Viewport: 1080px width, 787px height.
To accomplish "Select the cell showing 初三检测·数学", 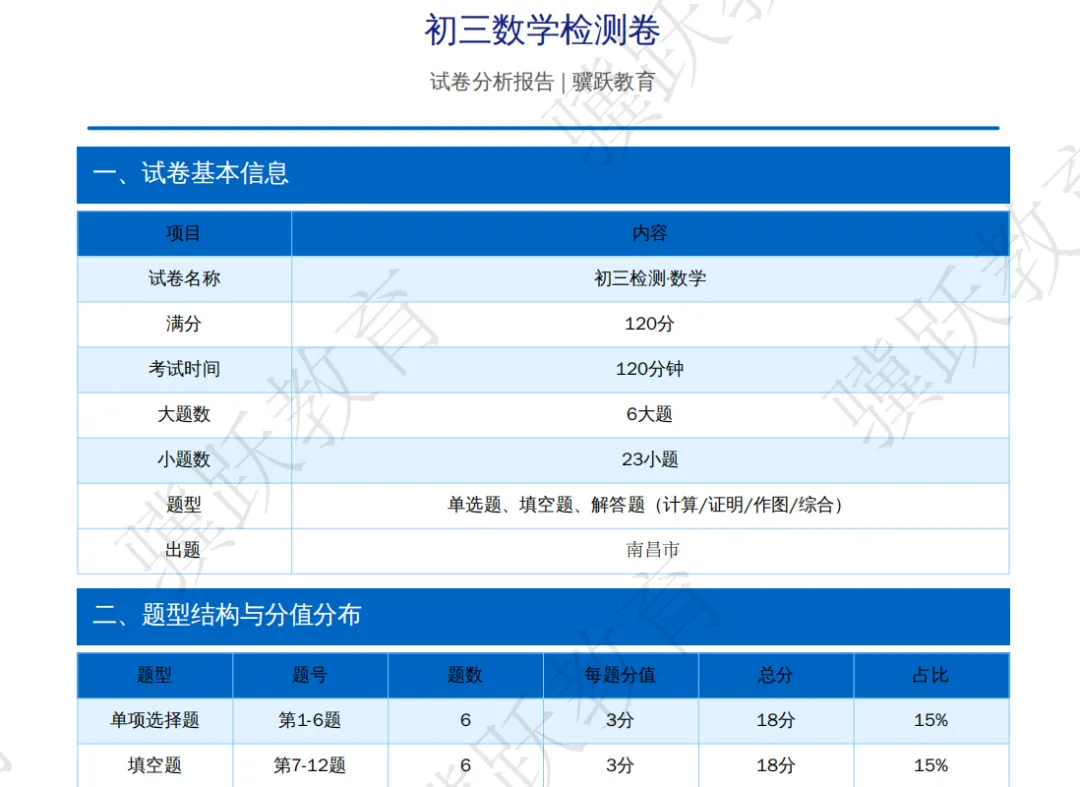I will (x=648, y=278).
